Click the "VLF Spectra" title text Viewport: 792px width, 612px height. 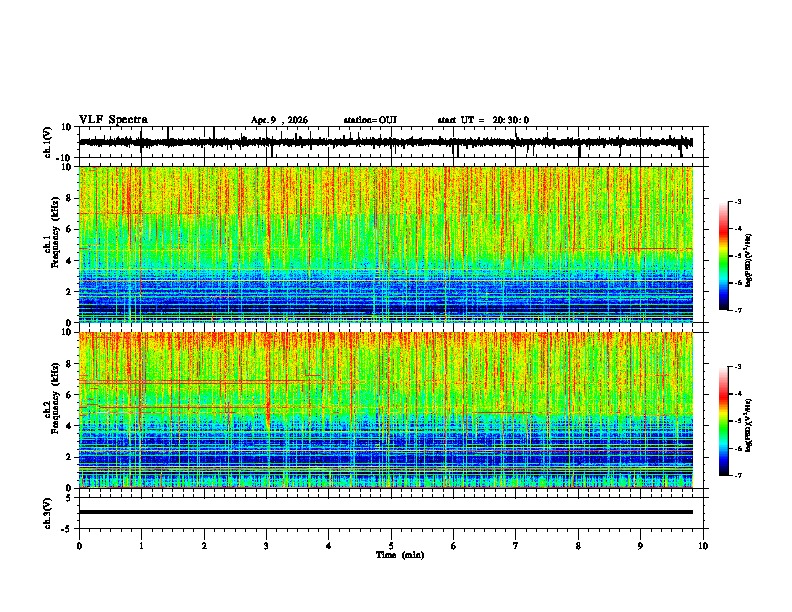click(113, 120)
